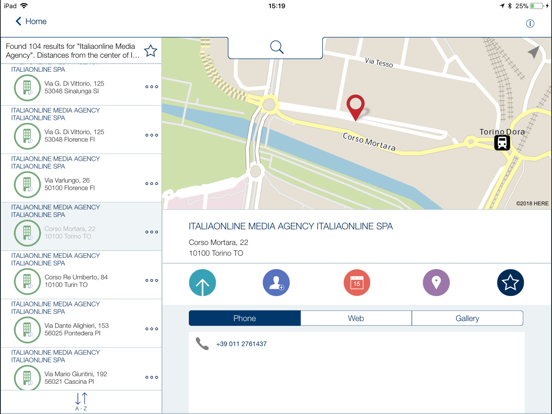The width and height of the screenshot is (552, 414).
Task: Tap the 15:19 clock in status bar
Action: (277, 6)
